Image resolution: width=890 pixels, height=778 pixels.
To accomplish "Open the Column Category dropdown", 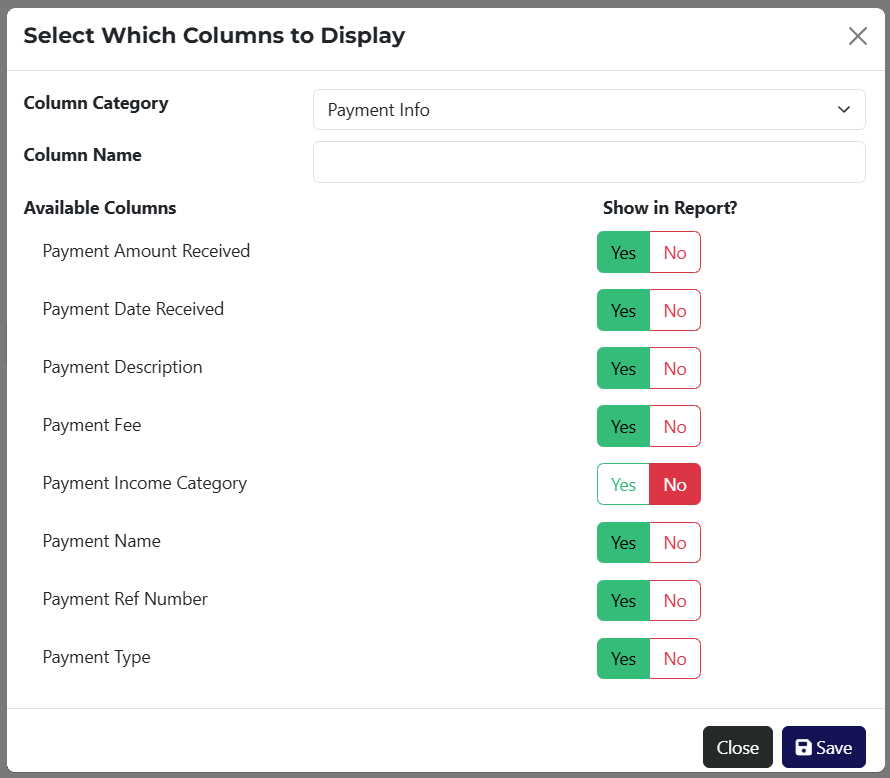I will [x=589, y=110].
